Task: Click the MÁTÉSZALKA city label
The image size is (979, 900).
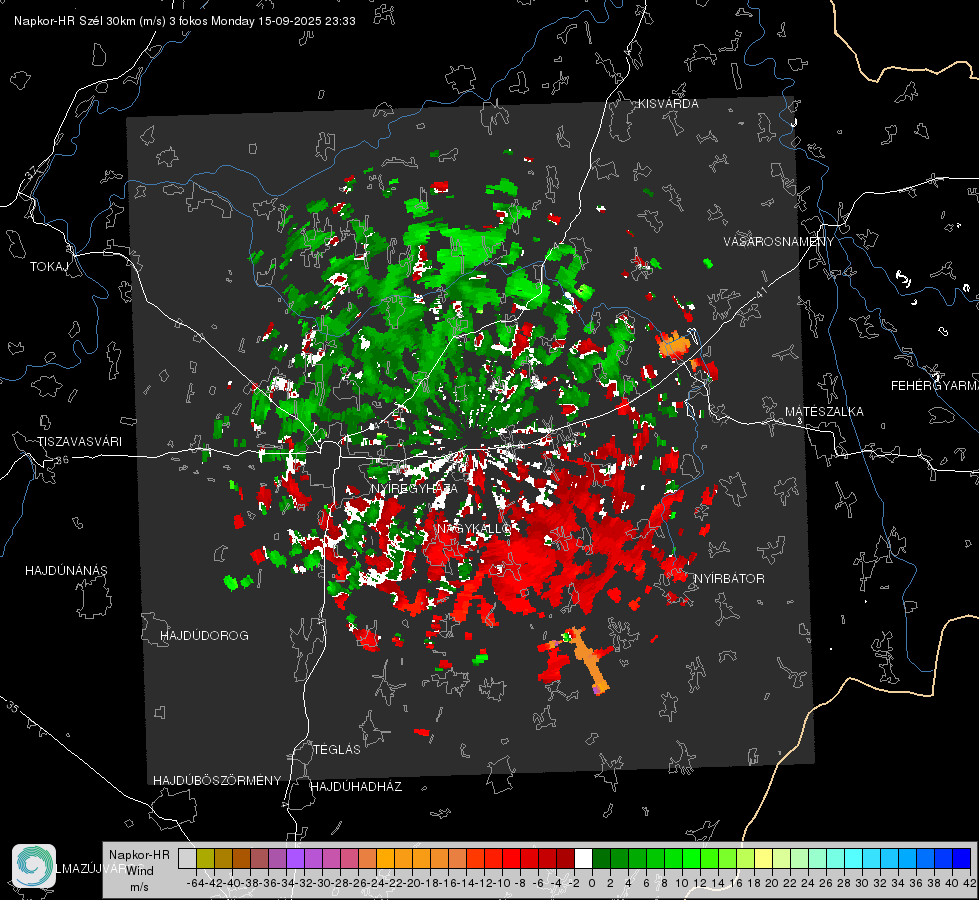Action: pos(824,412)
